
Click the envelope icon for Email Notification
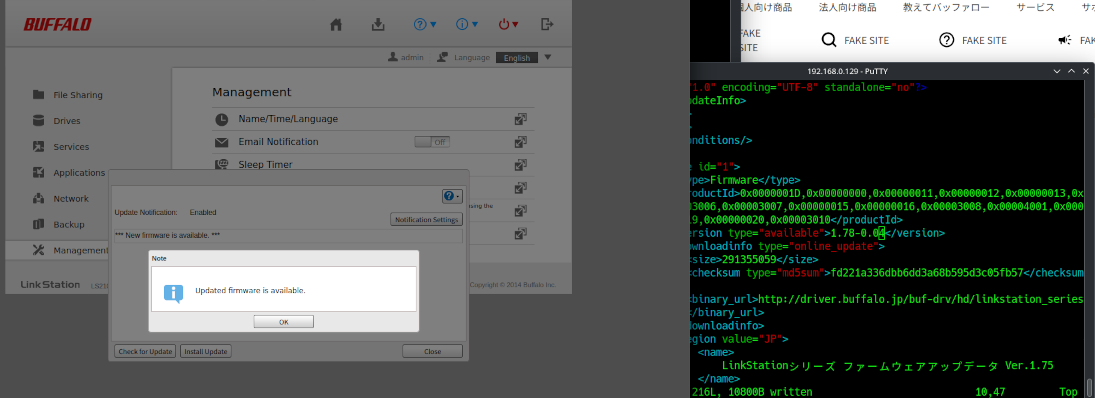[x=221, y=142]
